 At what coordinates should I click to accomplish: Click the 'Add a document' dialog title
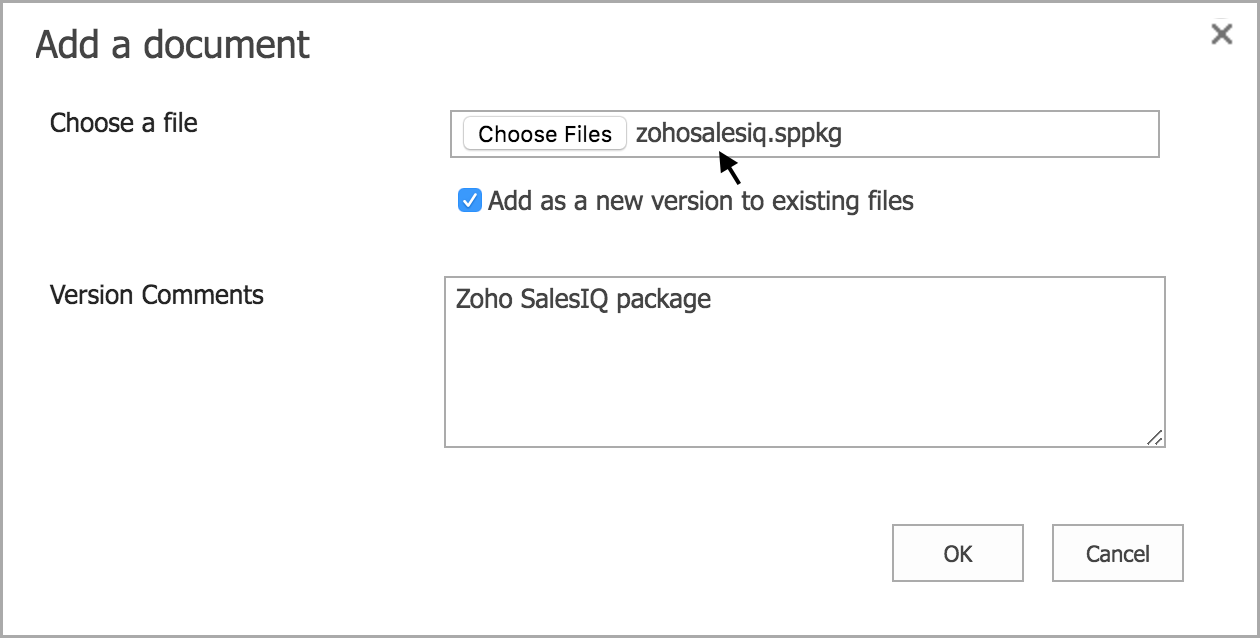tap(173, 45)
